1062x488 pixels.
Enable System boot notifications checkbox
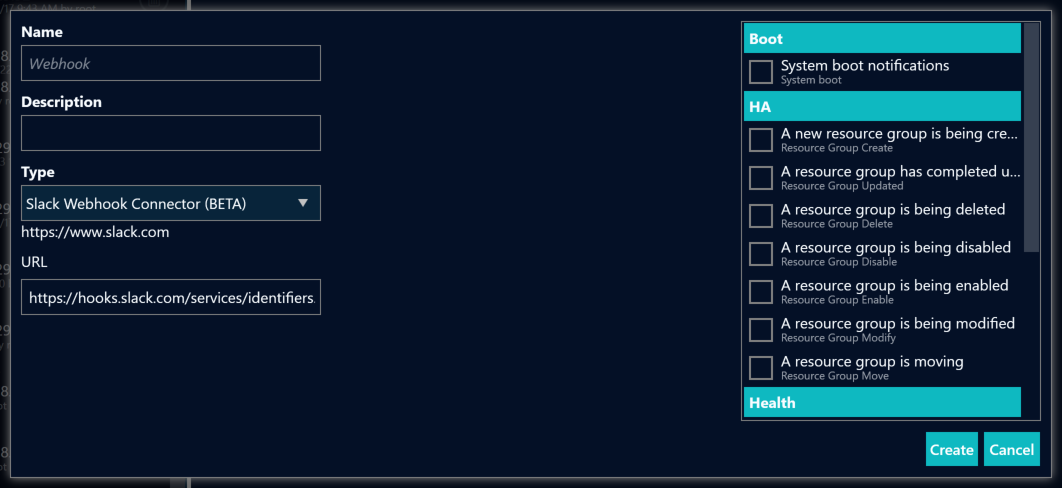[761, 72]
